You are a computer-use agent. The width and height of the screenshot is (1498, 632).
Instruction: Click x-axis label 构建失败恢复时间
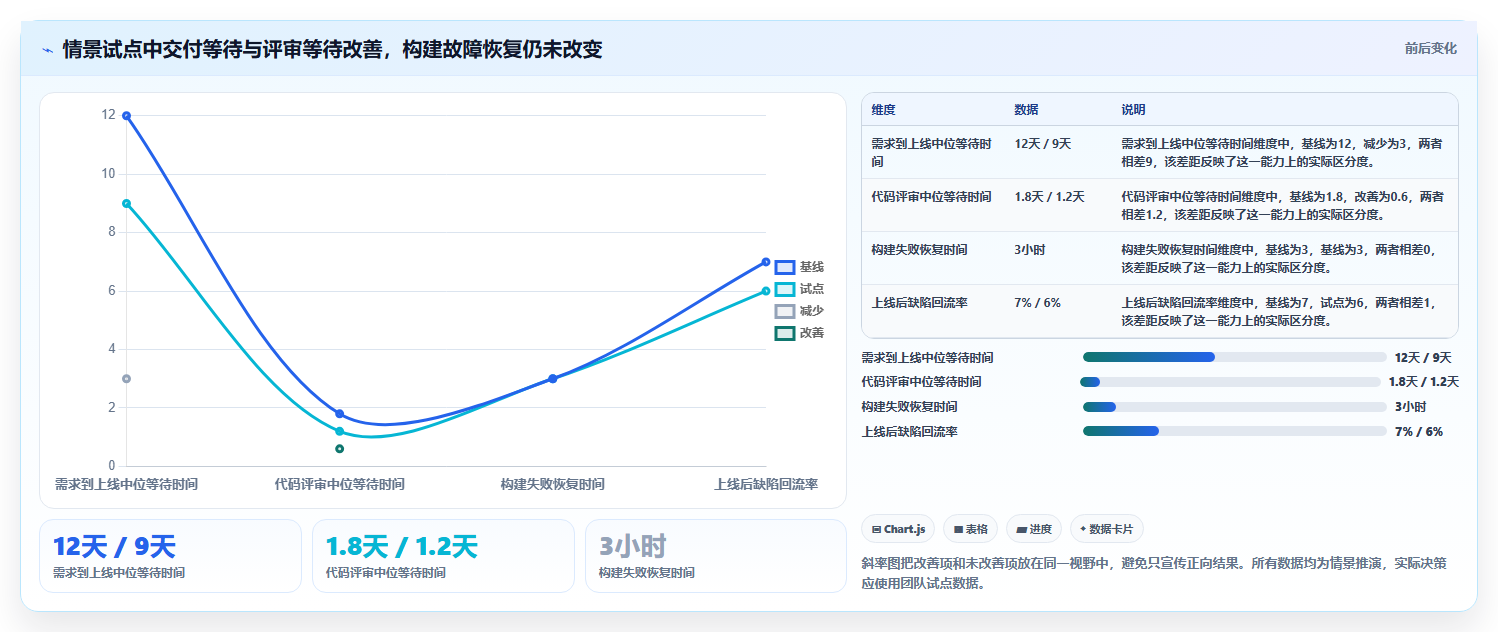coord(553,484)
